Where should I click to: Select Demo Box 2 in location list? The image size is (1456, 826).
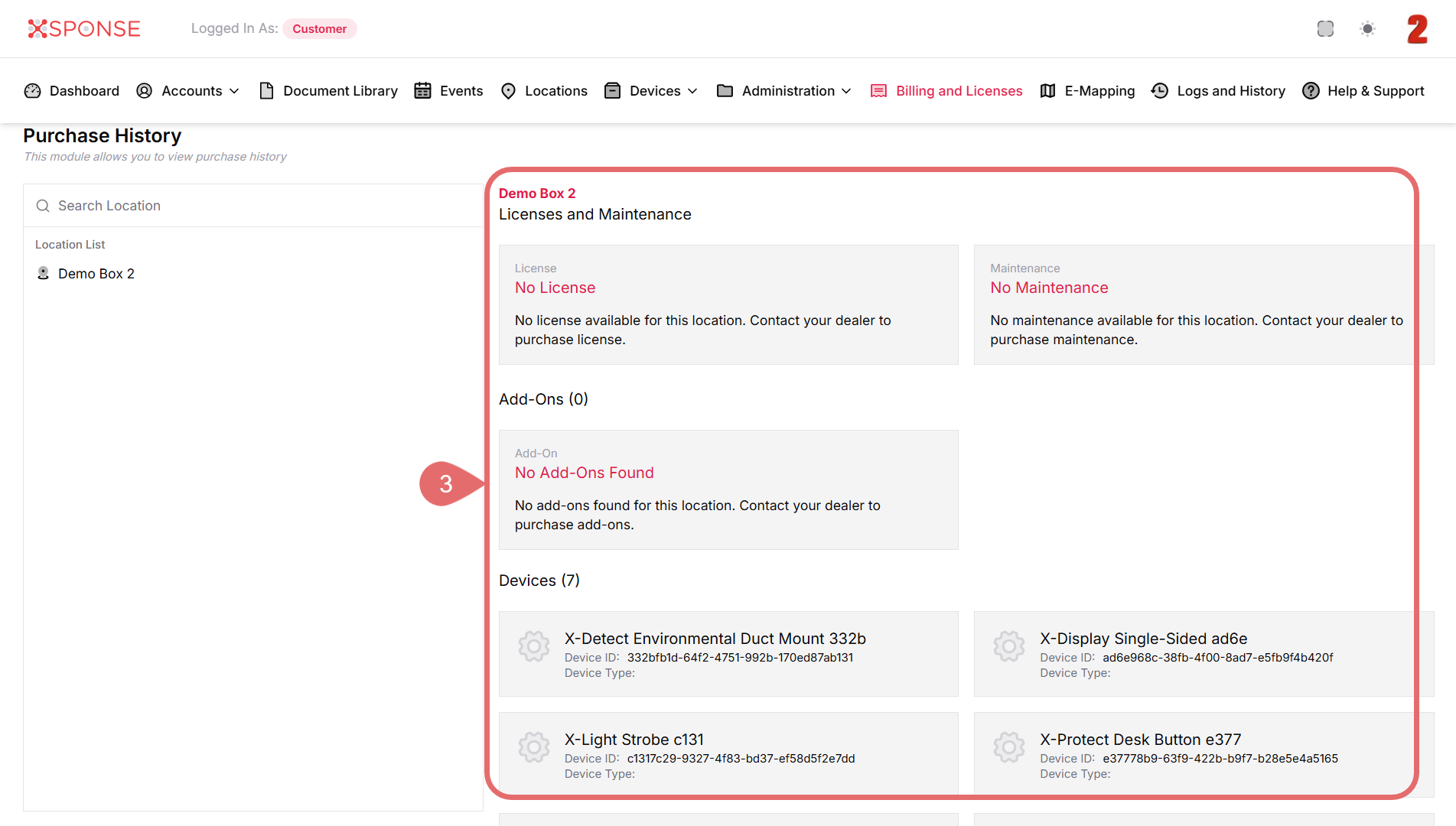(x=96, y=274)
